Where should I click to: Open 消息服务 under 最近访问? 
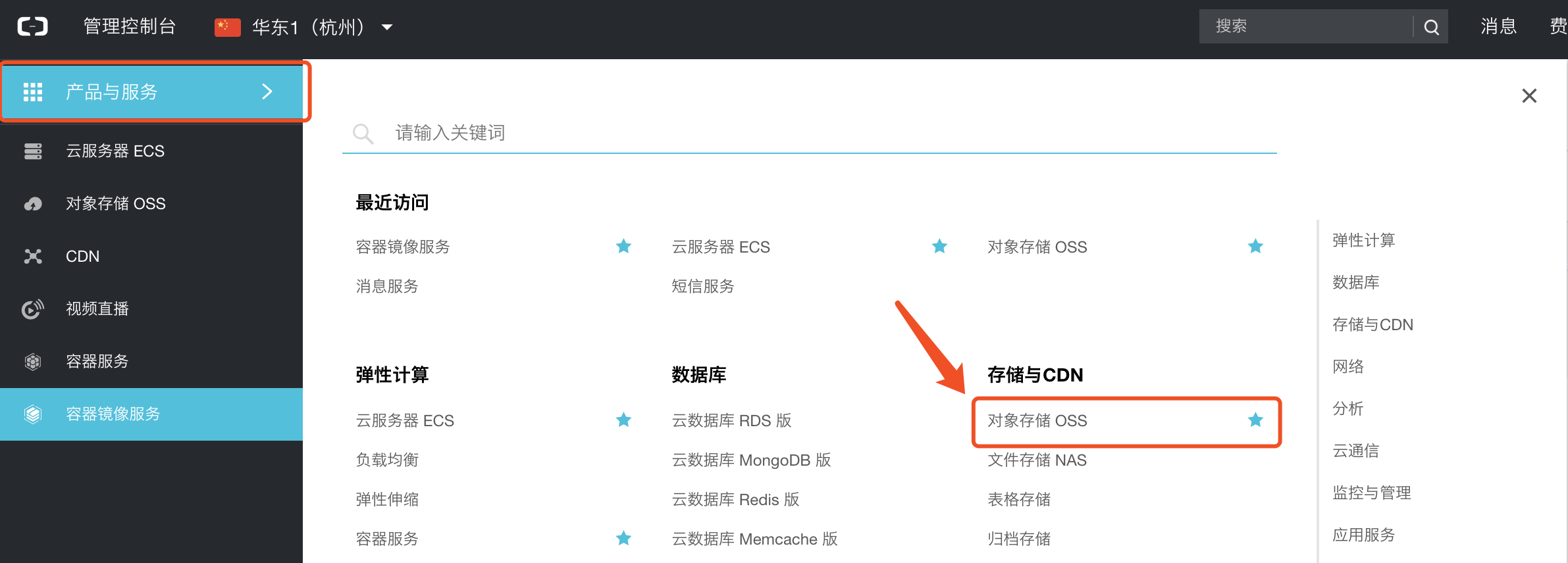pyautogui.click(x=387, y=286)
